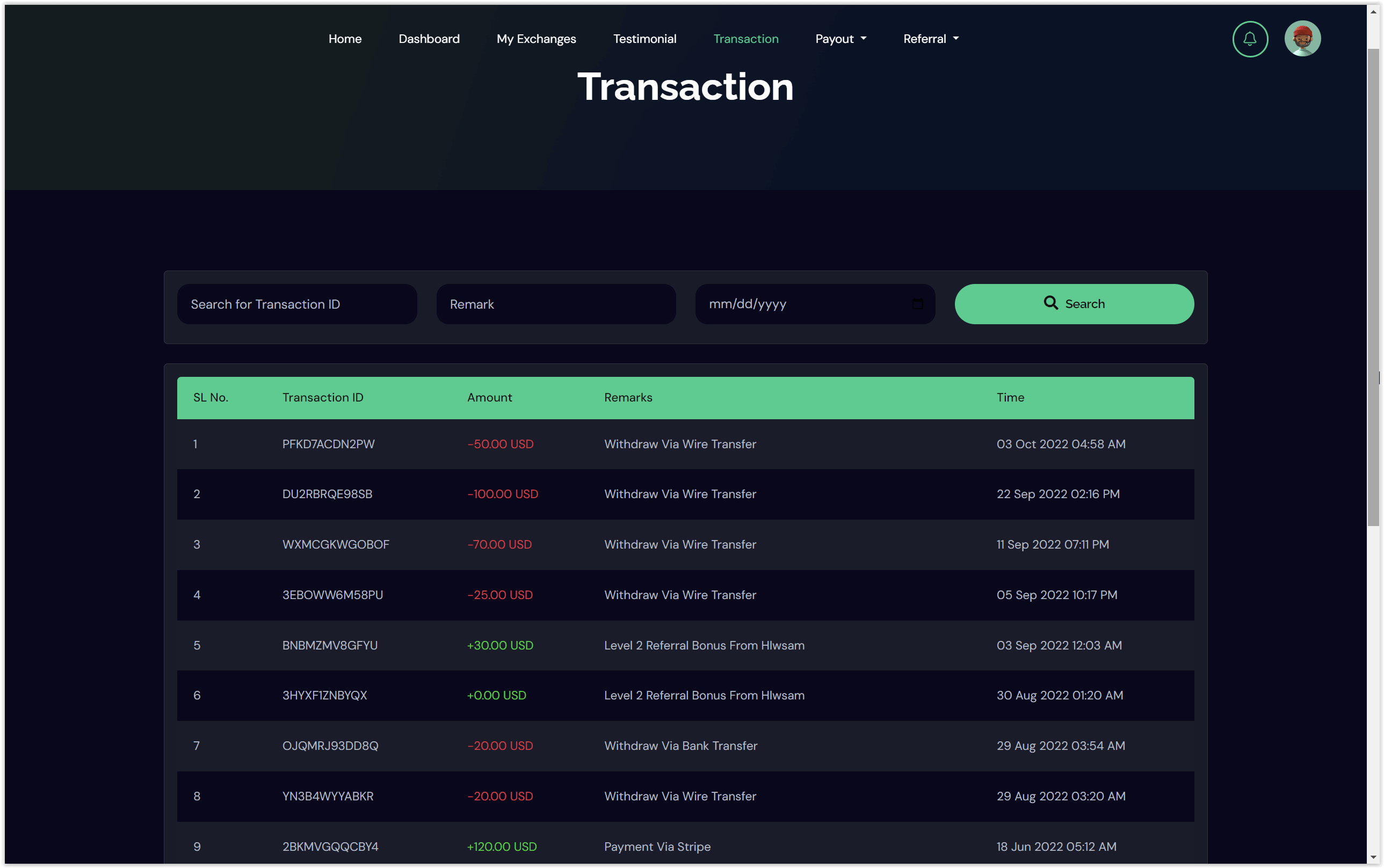Open the notification bell
The height and width of the screenshot is (868, 1384).
pos(1250,39)
